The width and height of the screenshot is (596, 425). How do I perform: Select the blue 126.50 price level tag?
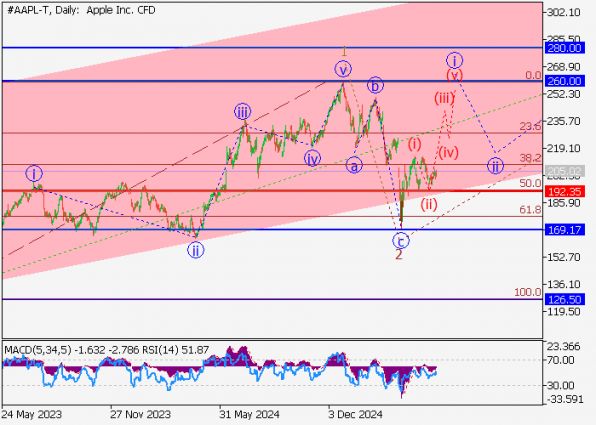[564, 300]
